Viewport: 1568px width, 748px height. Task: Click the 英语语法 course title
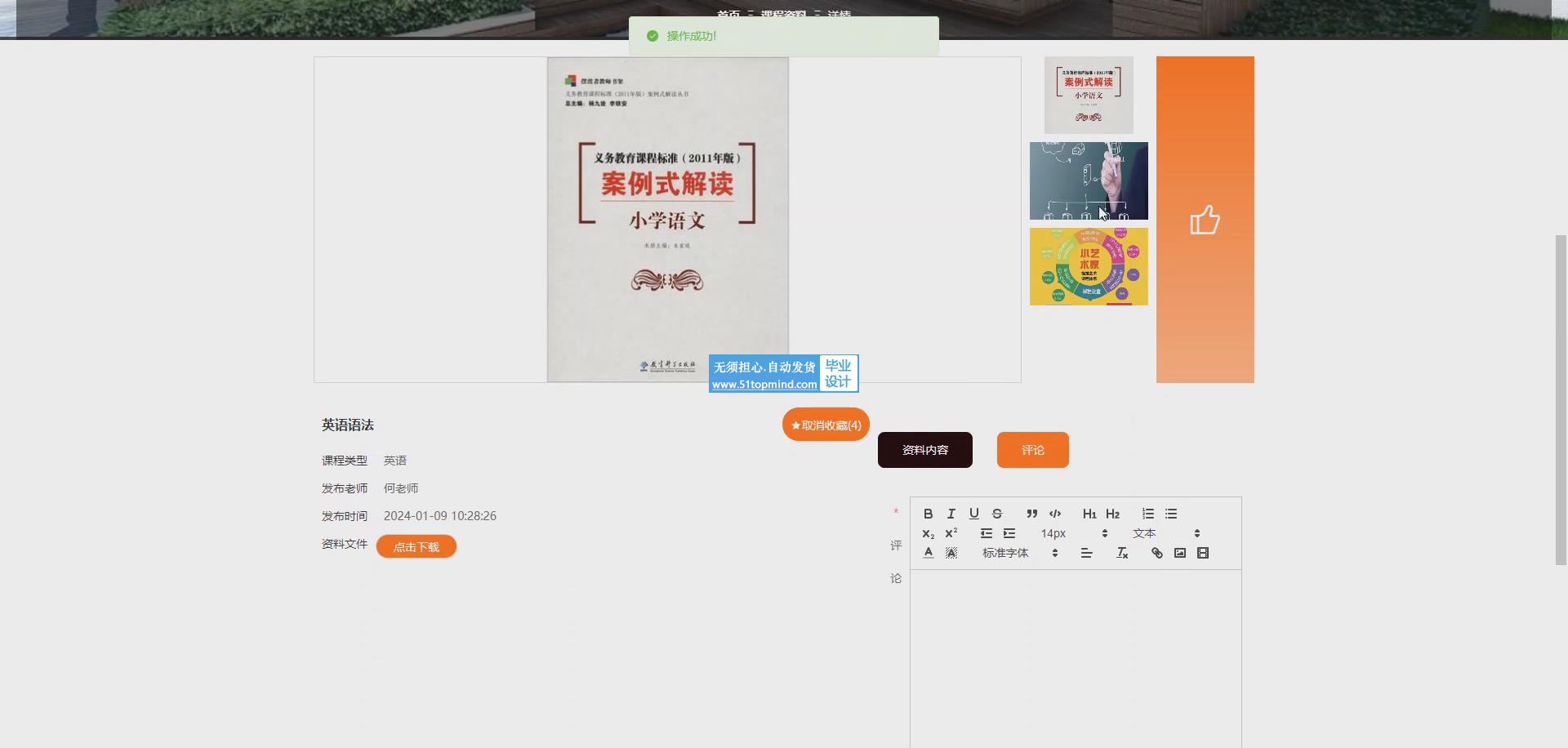click(347, 425)
